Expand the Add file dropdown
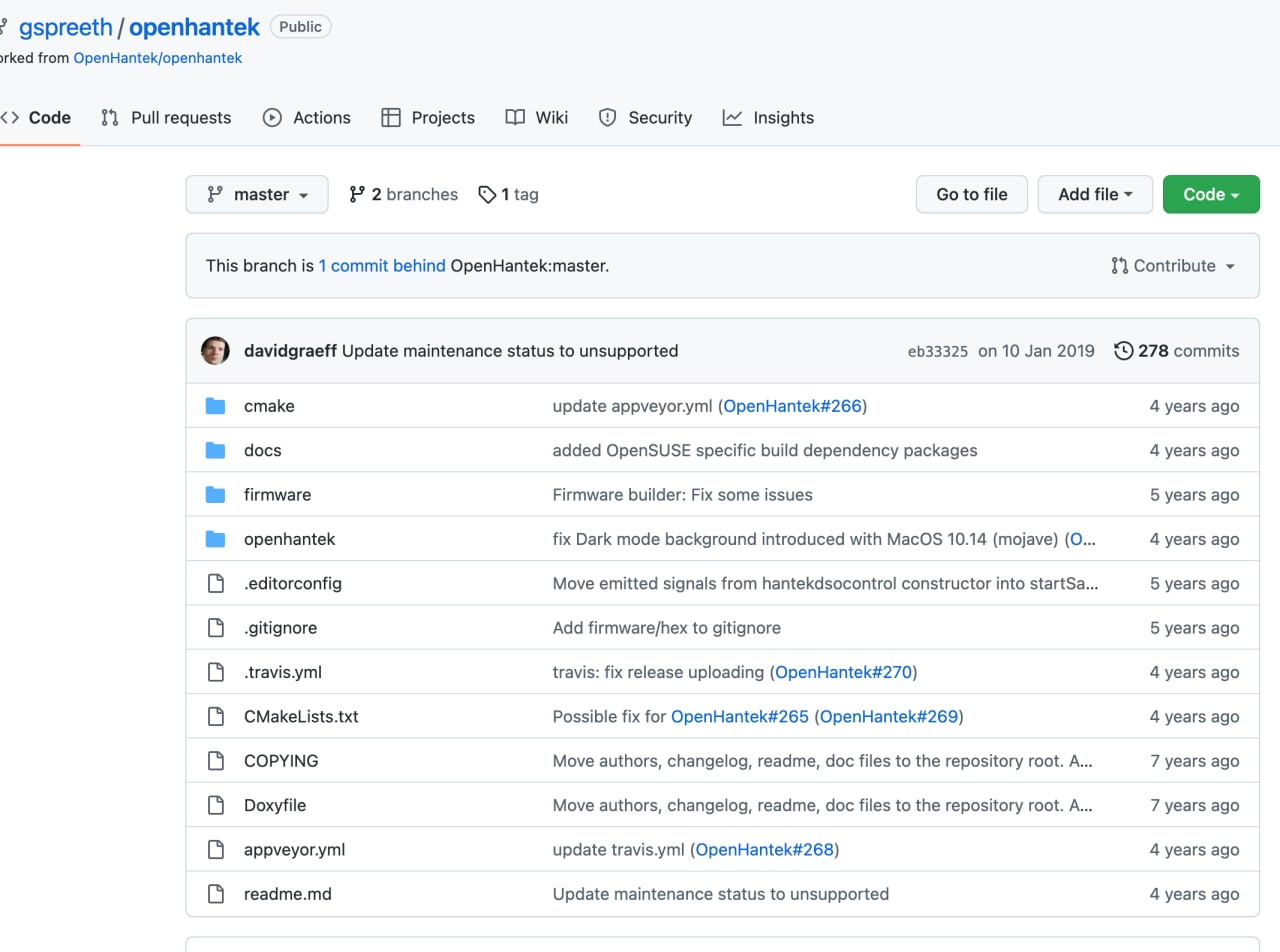1280x952 pixels. (x=1095, y=195)
